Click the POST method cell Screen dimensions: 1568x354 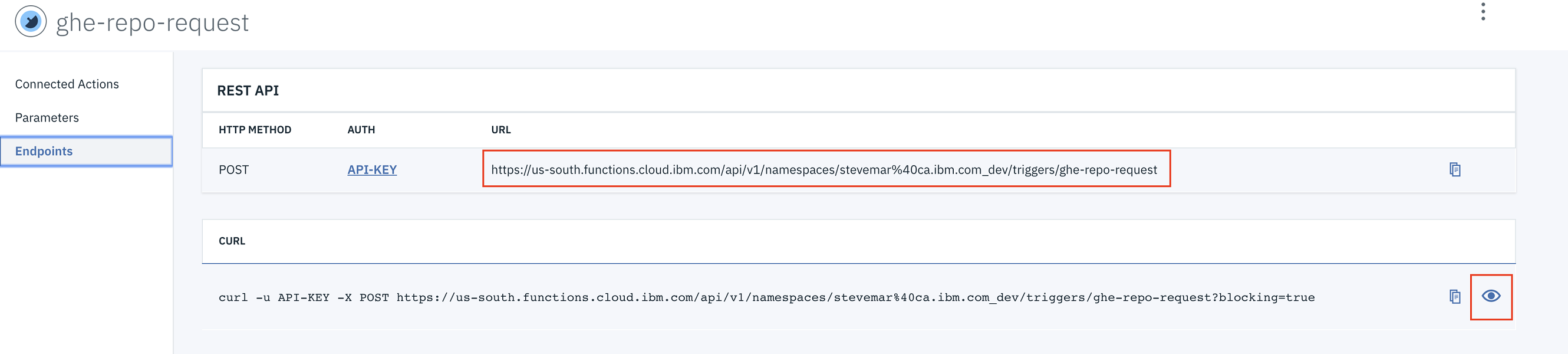[234, 170]
